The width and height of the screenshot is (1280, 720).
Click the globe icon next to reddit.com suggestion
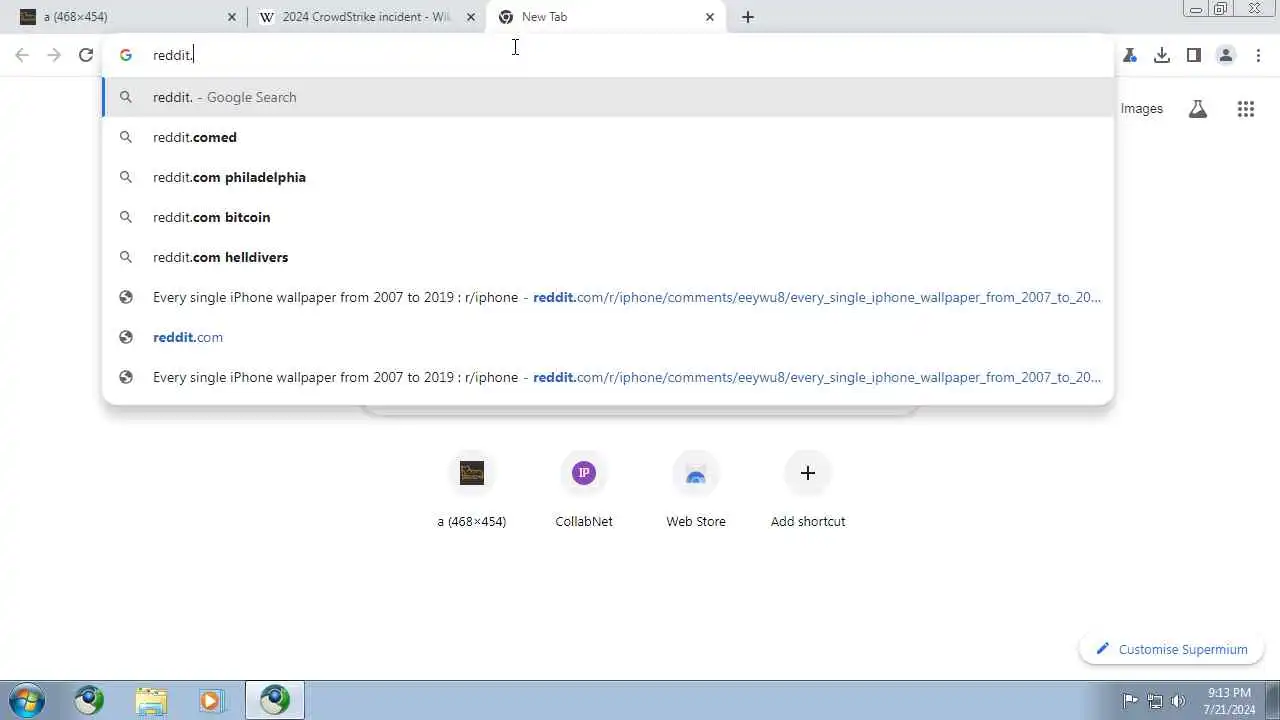coord(126,337)
